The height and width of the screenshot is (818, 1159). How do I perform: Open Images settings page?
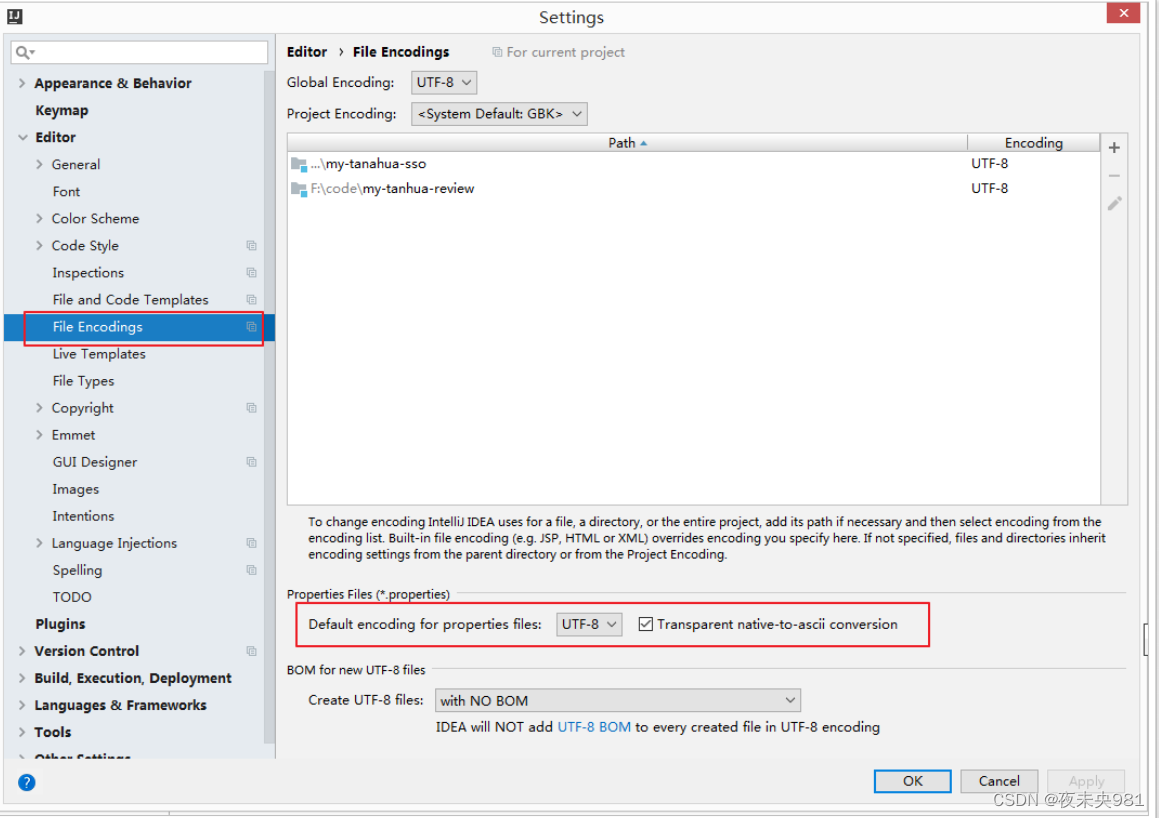[x=75, y=489]
